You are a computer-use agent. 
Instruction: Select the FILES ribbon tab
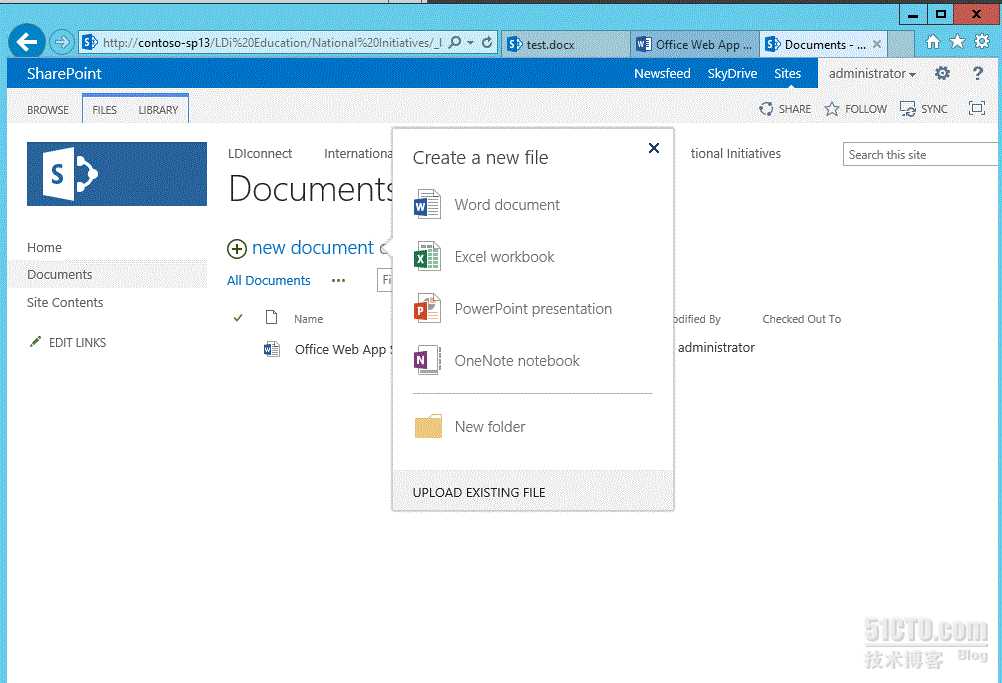tap(104, 110)
